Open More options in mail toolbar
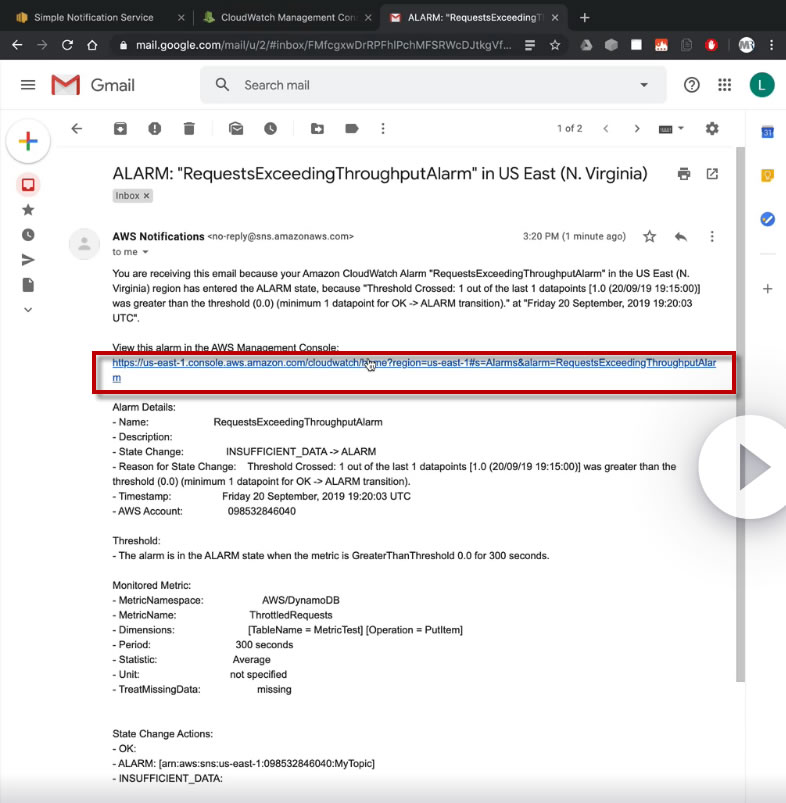The width and height of the screenshot is (786, 803). coord(383,129)
